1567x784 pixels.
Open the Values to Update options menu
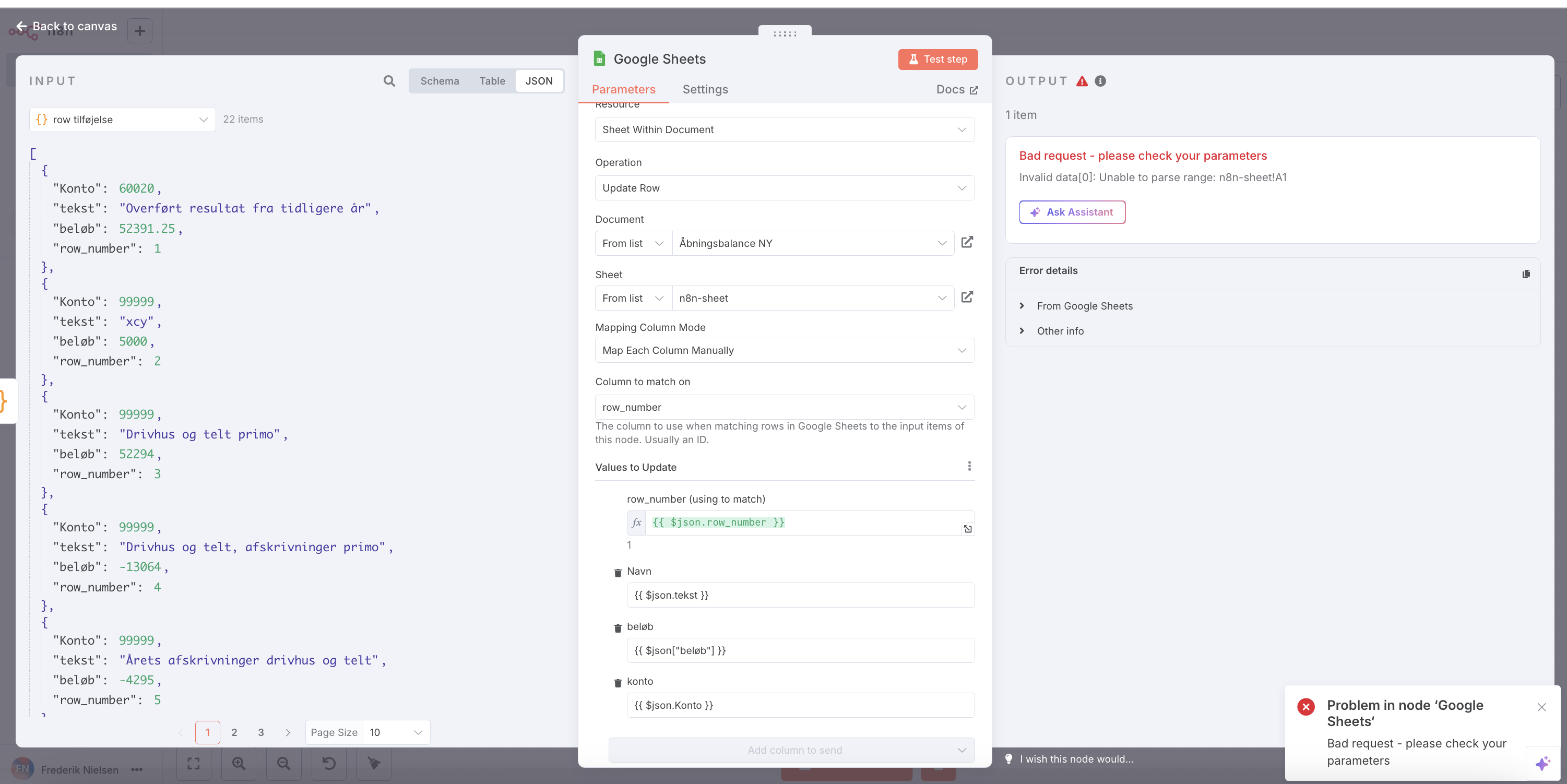tap(969, 466)
